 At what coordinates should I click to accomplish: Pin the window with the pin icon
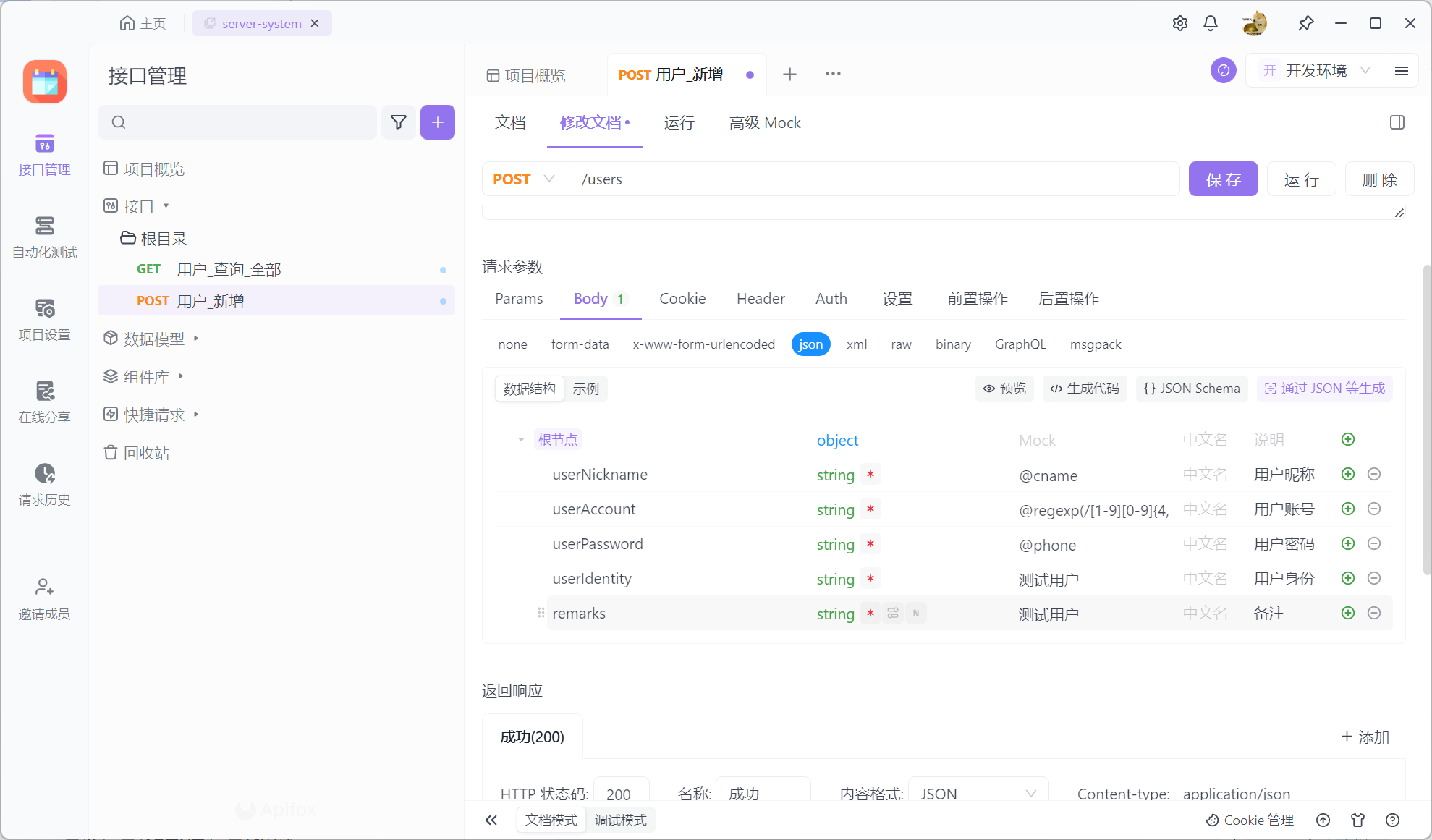pyautogui.click(x=1306, y=23)
